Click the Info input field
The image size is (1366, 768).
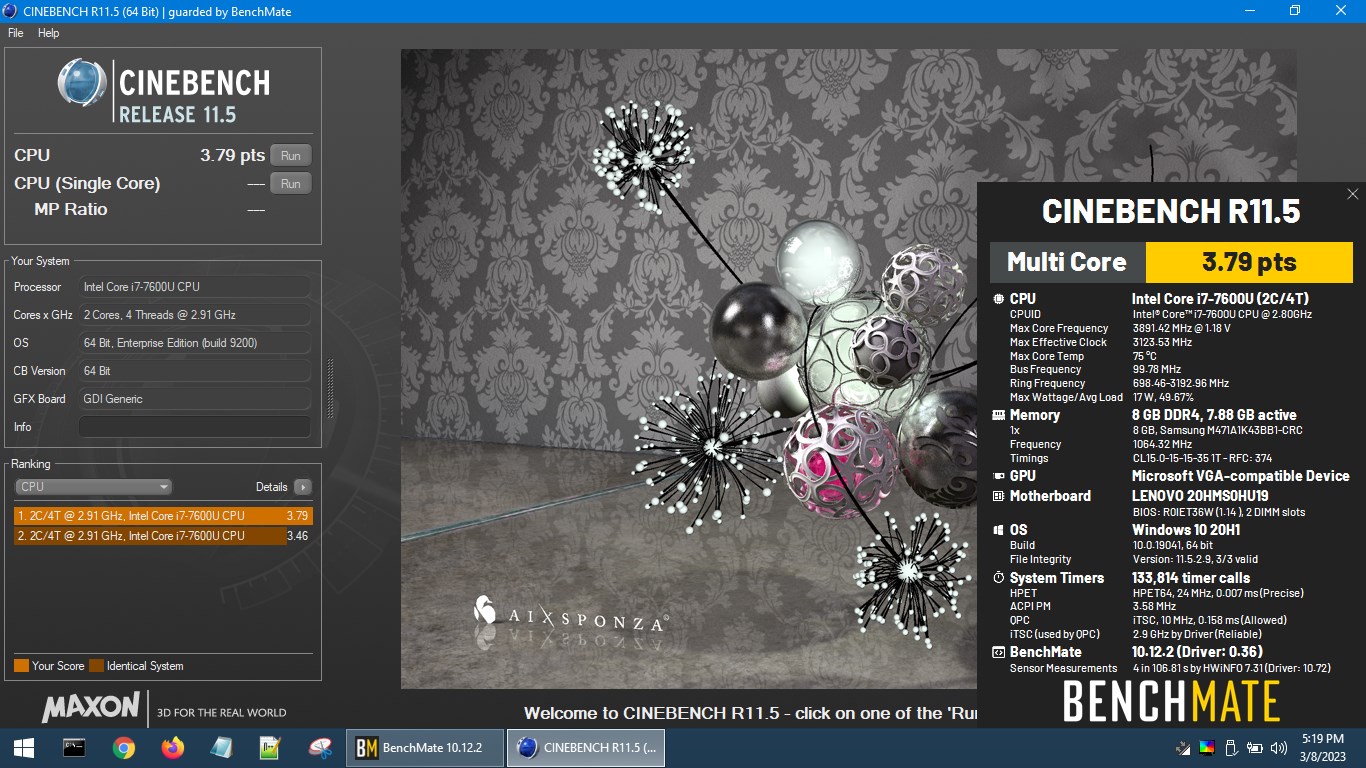pyautogui.click(x=194, y=427)
